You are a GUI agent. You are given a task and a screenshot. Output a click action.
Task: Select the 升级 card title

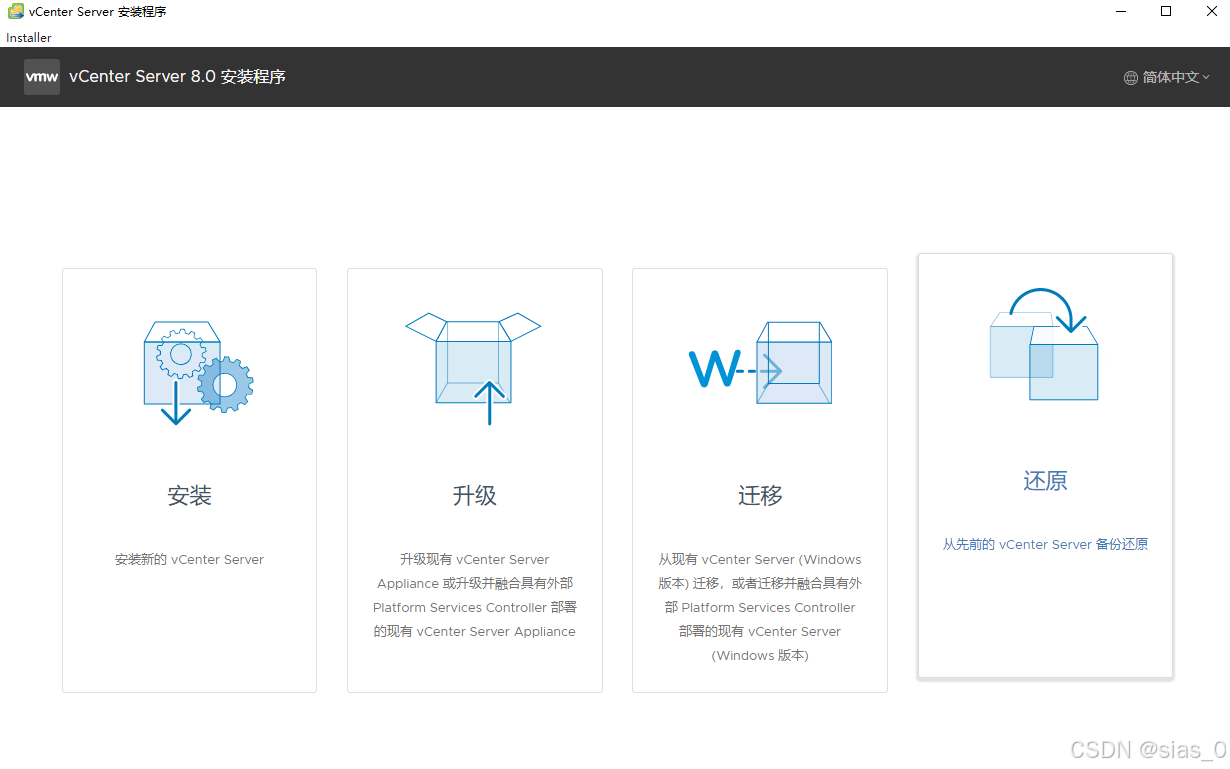(x=475, y=496)
